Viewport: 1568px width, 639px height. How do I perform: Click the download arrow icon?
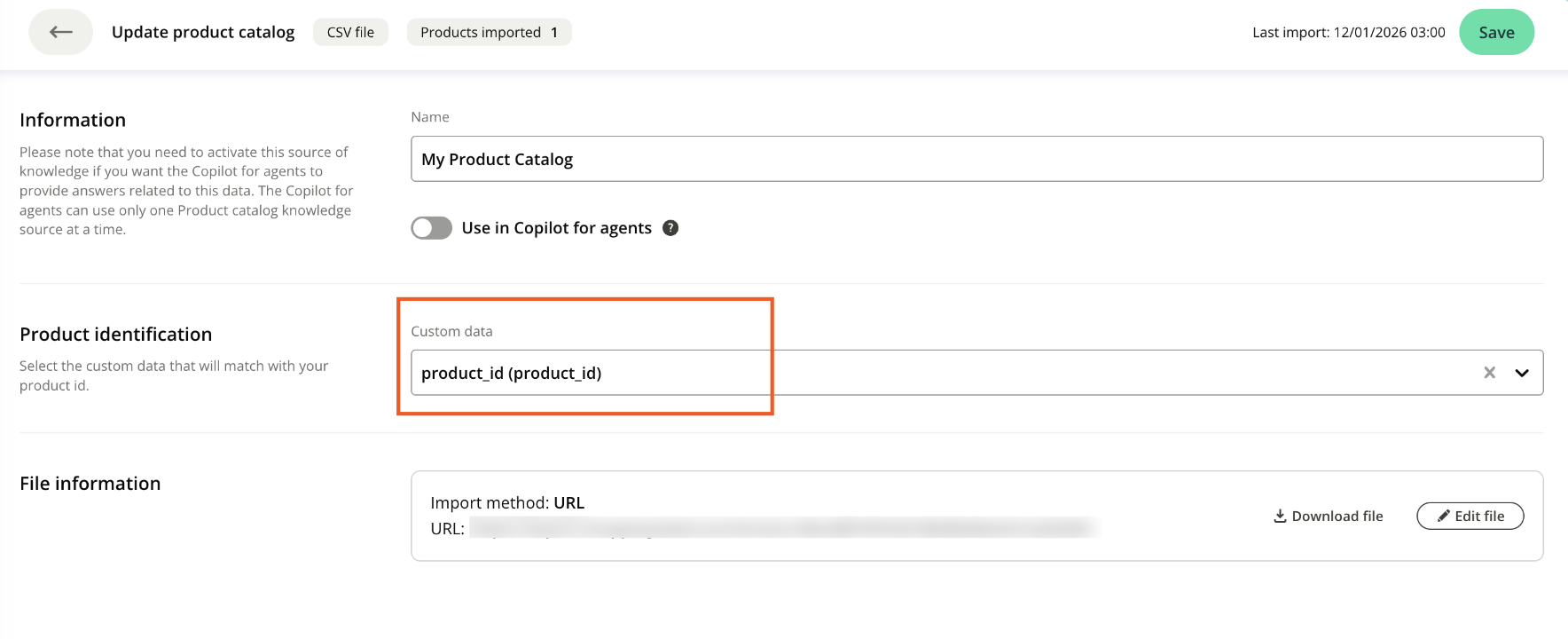(1280, 516)
